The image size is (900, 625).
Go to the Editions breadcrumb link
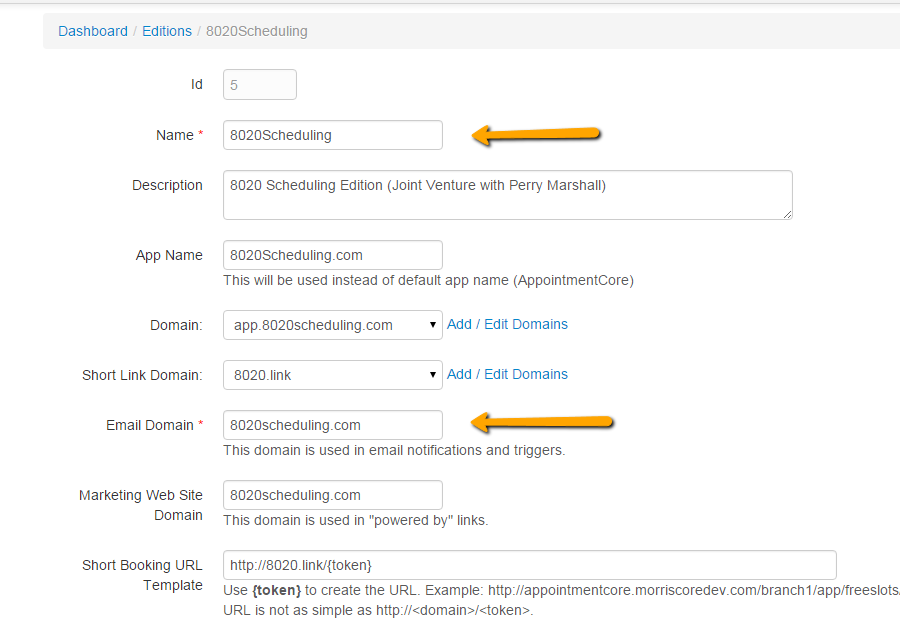click(x=166, y=31)
